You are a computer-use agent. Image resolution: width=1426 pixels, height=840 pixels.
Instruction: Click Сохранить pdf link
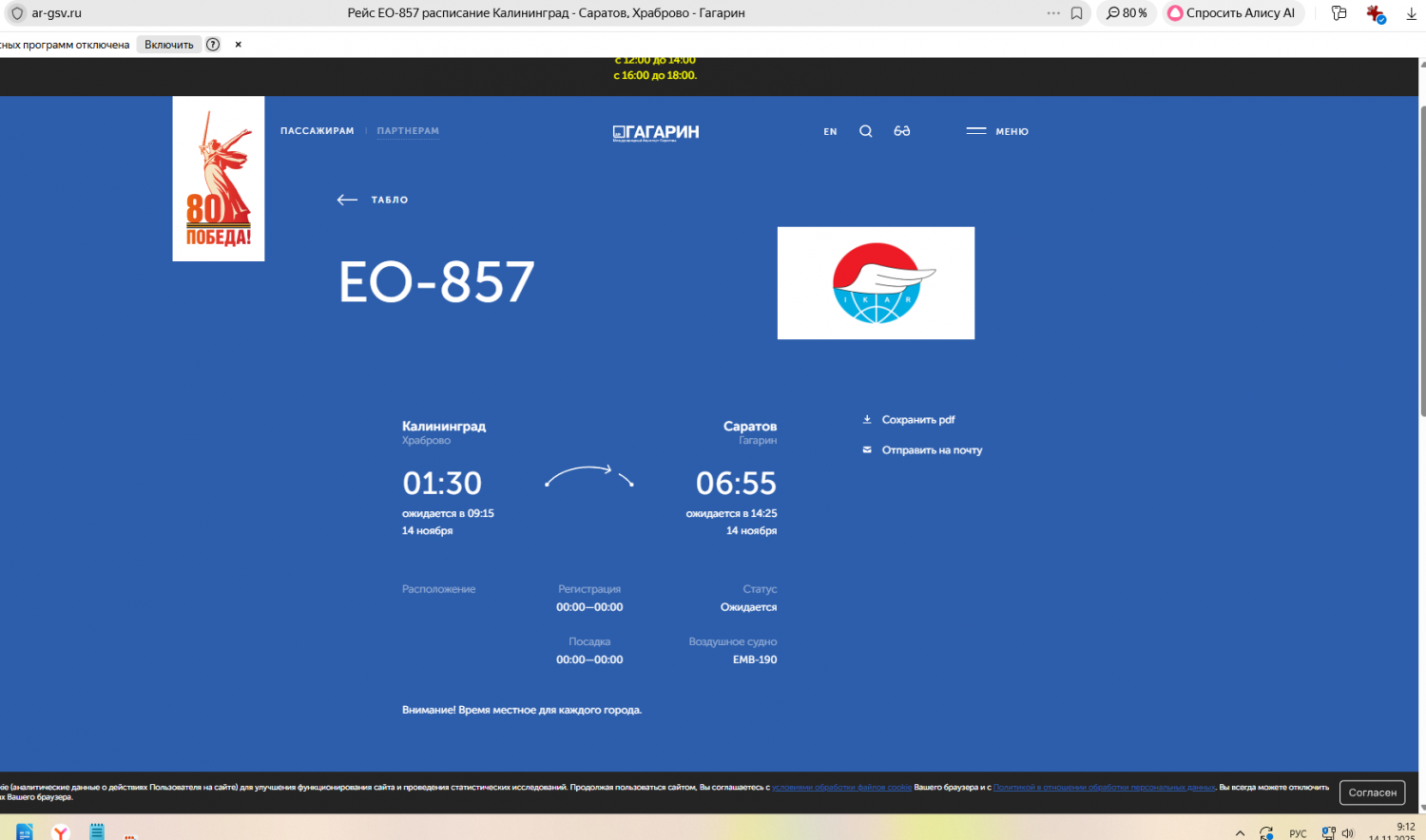(917, 420)
